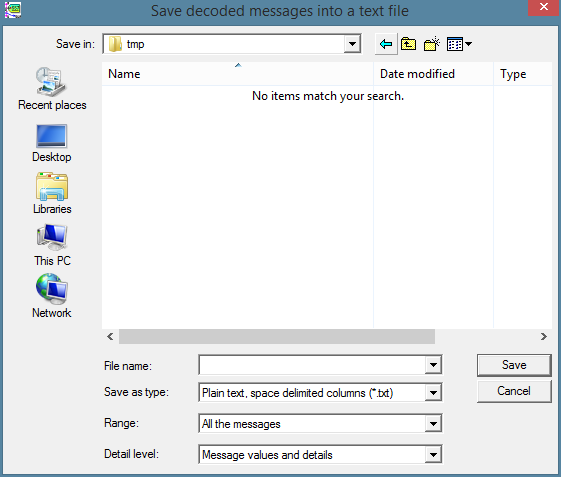Viewport: 561px width, 477px height.
Task: Open the Detail level dropdown
Action: pos(433,455)
